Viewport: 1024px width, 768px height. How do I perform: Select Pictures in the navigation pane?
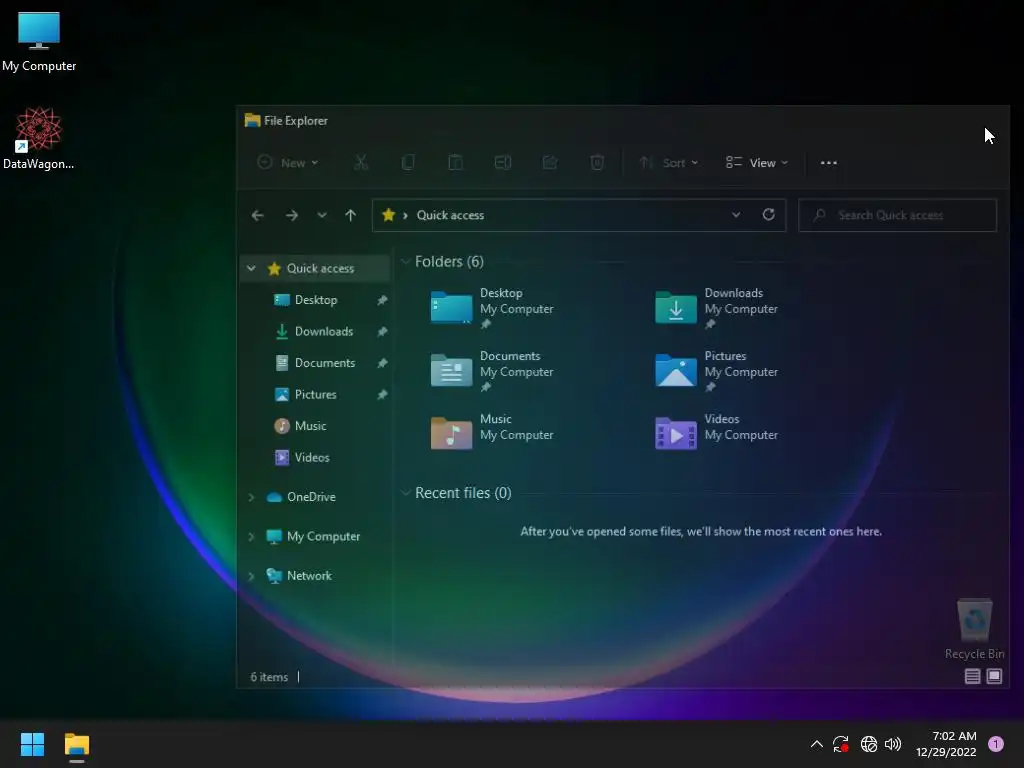point(315,394)
